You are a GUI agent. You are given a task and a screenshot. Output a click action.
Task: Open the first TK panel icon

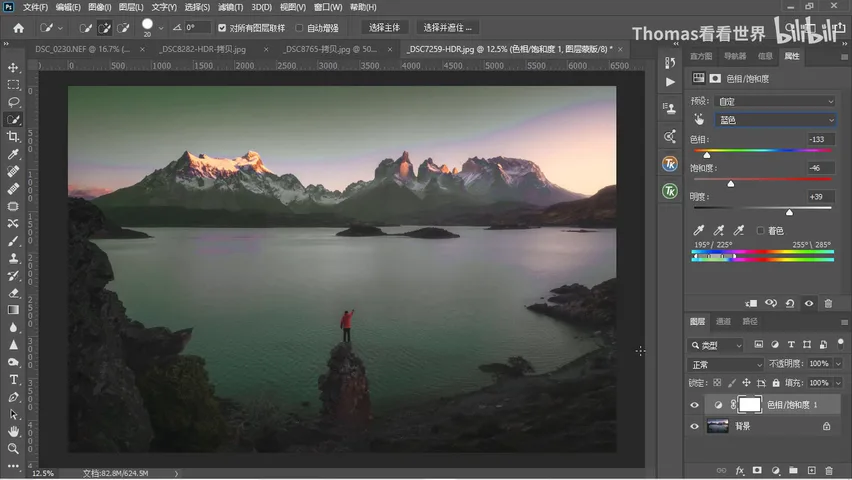tap(670, 164)
